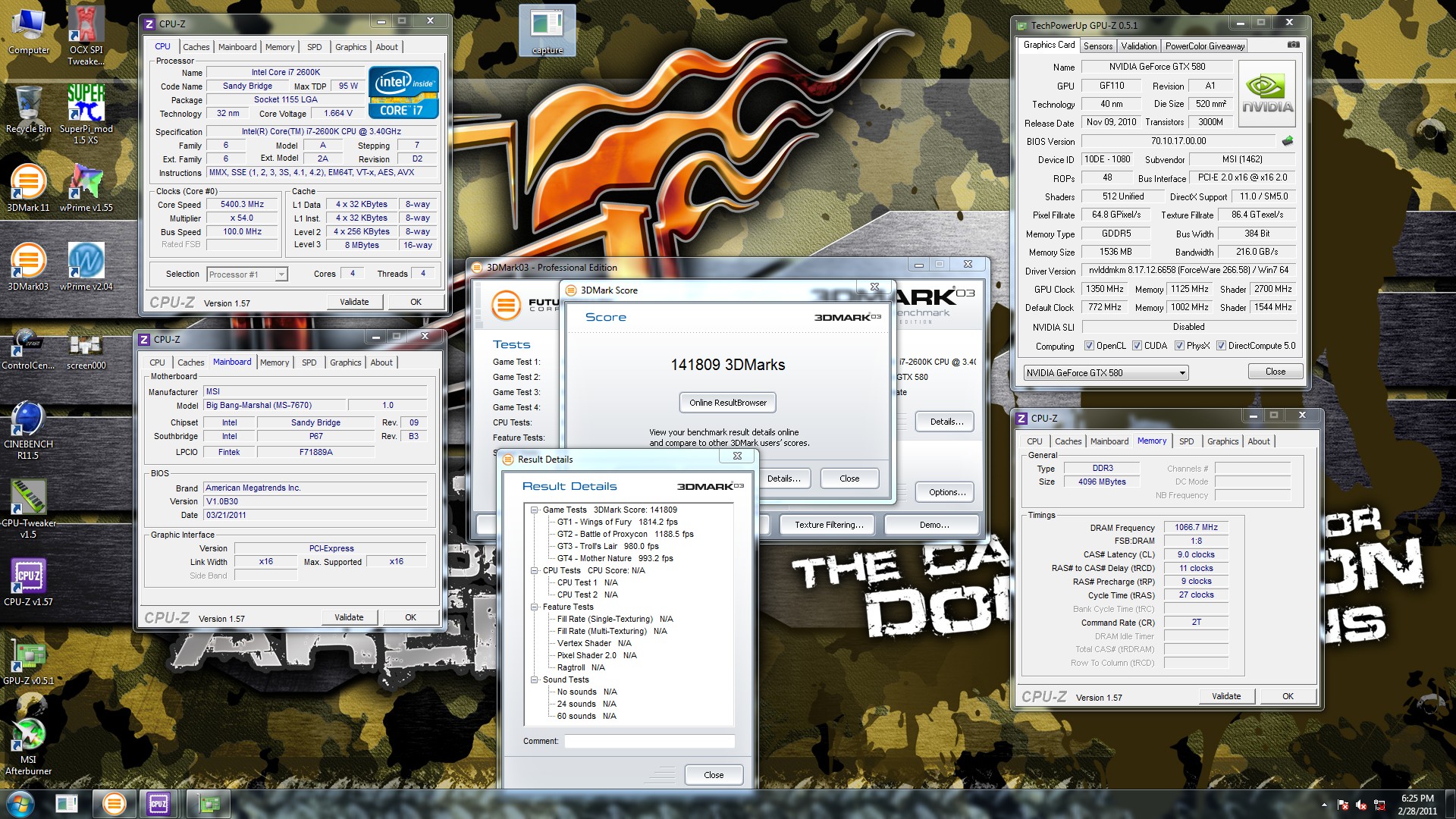
Task: Click the CPU-Z taskbar button
Action: click(x=158, y=804)
